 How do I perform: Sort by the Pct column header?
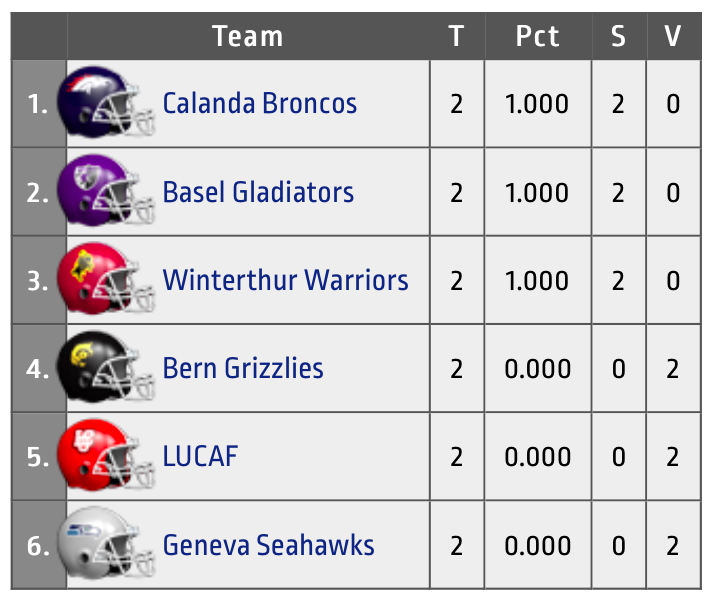(x=537, y=37)
